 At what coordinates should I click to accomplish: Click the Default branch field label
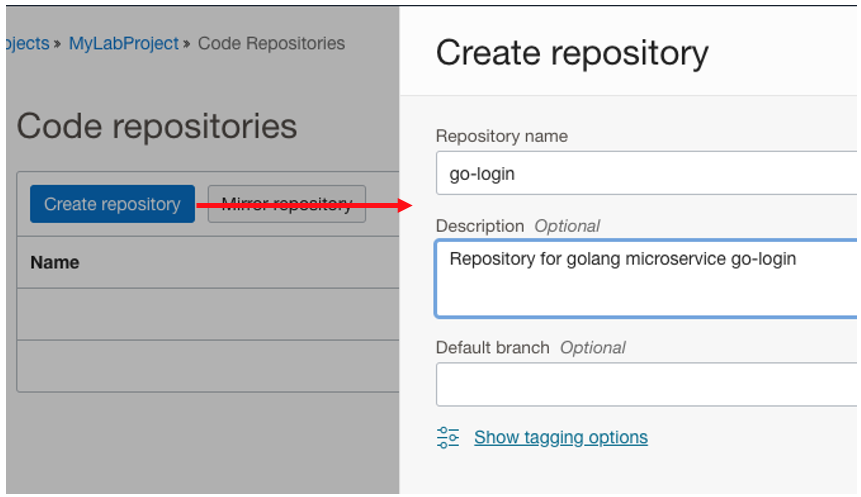(492, 348)
